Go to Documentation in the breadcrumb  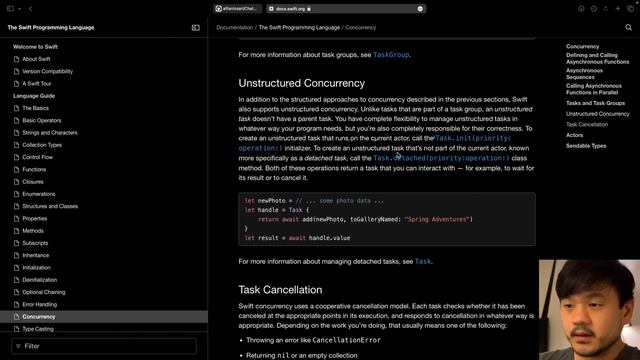click(x=234, y=28)
